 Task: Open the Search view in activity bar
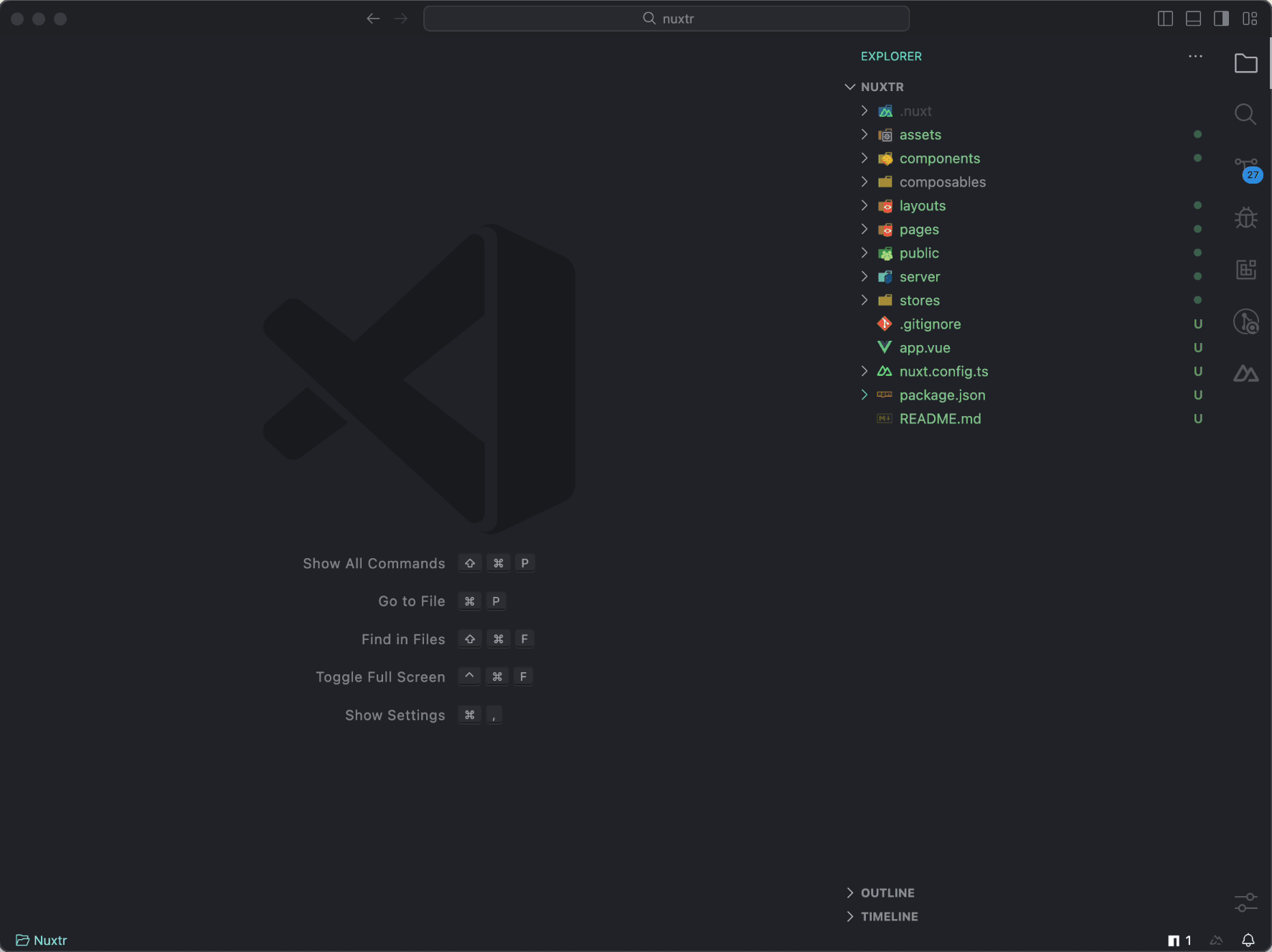[x=1245, y=114]
